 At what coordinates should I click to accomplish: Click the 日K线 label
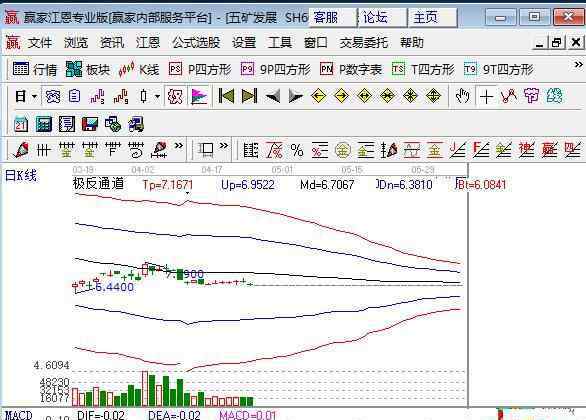pyautogui.click(x=21, y=175)
